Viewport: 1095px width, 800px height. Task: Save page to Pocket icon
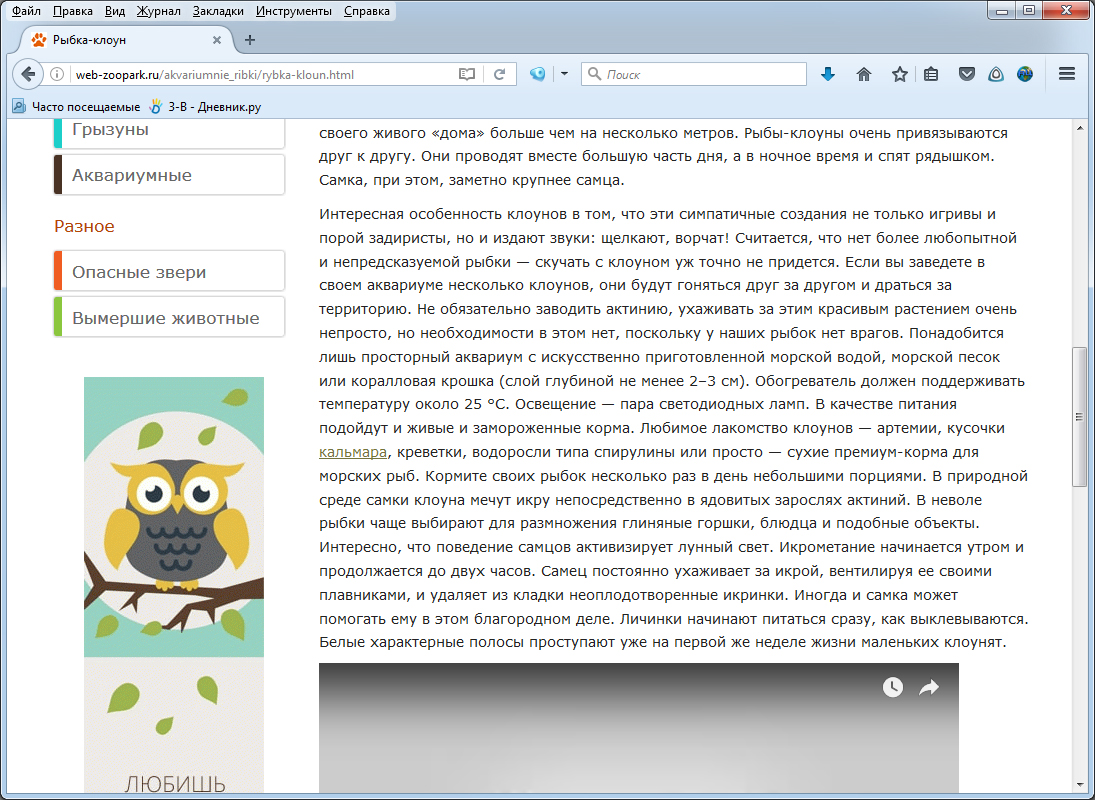point(966,74)
